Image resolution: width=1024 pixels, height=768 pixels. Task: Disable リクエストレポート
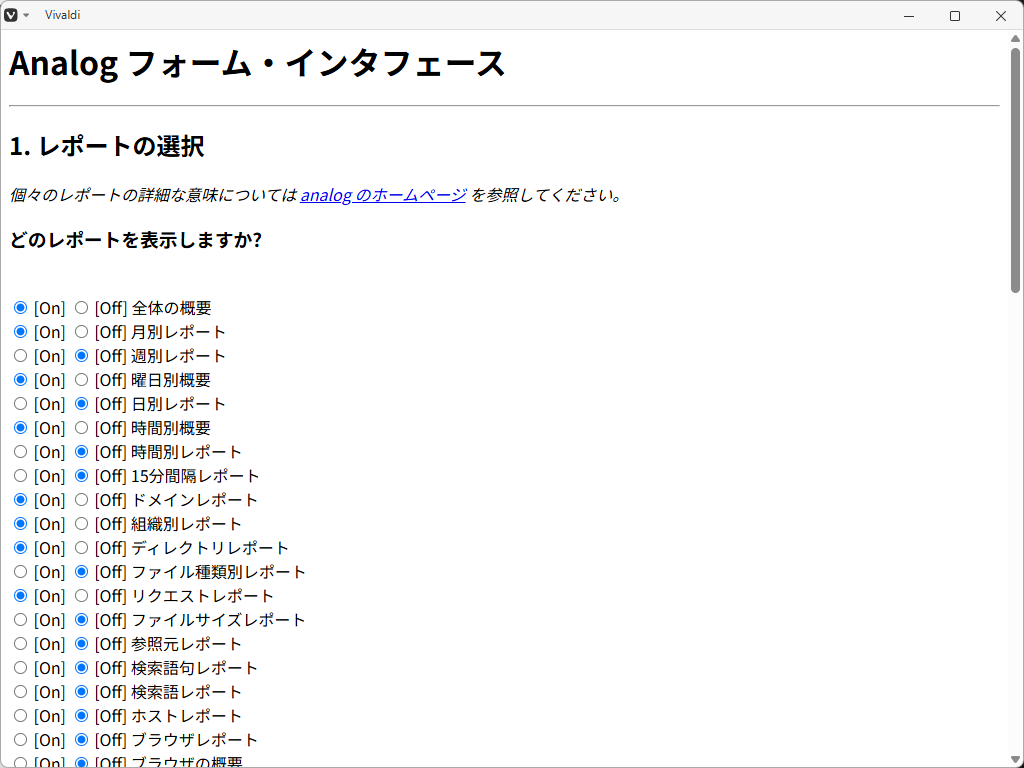coord(81,596)
